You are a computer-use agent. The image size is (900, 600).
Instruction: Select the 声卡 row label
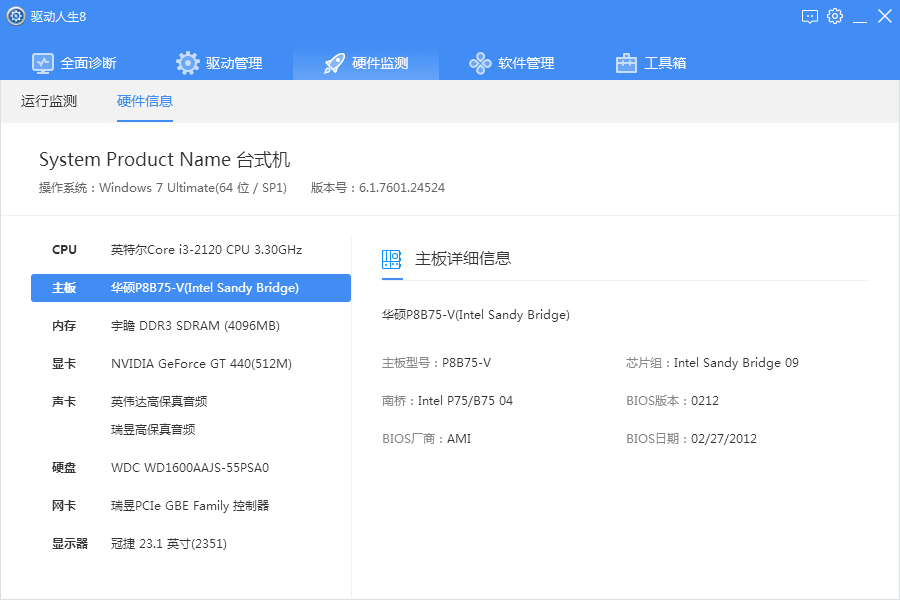pos(64,401)
